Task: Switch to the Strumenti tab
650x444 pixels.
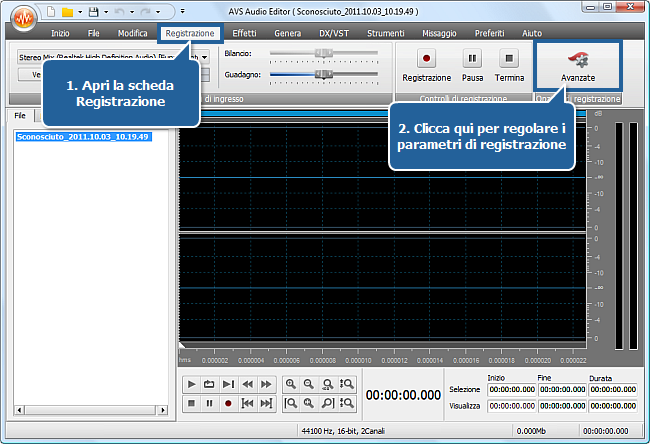Action: [x=385, y=33]
